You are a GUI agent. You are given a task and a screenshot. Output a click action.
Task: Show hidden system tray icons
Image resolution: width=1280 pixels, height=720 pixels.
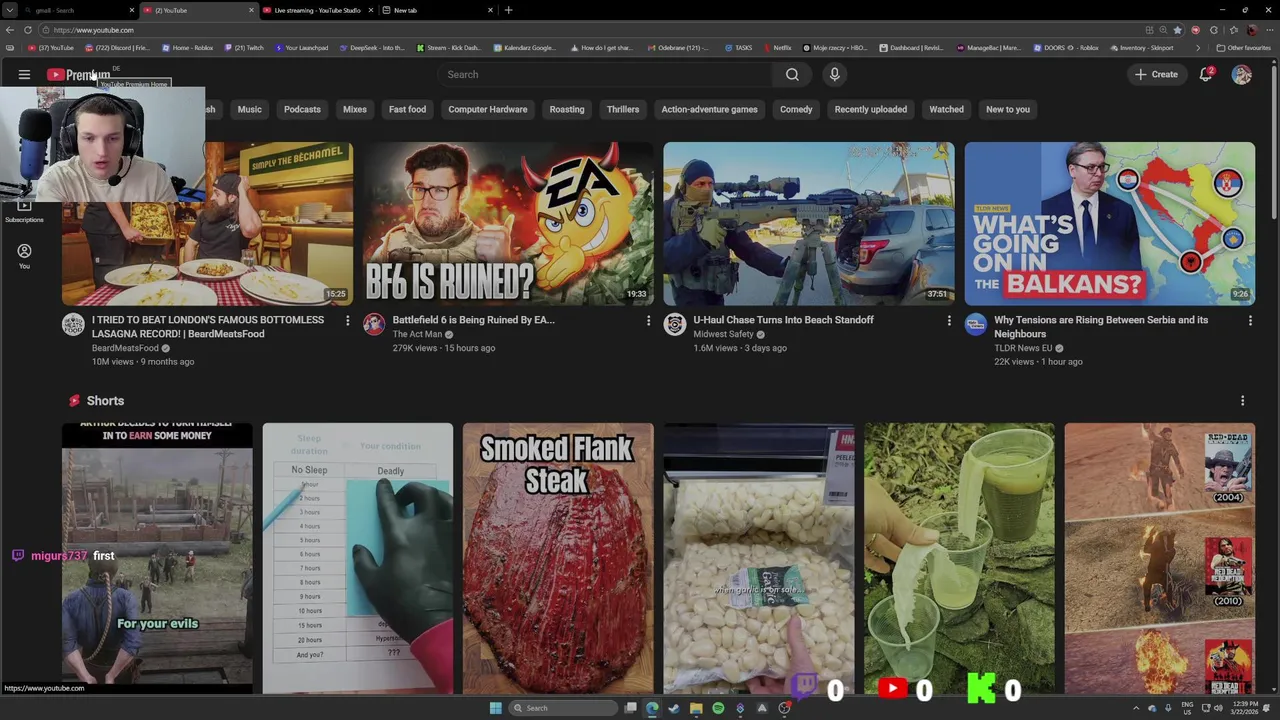coord(1135,708)
